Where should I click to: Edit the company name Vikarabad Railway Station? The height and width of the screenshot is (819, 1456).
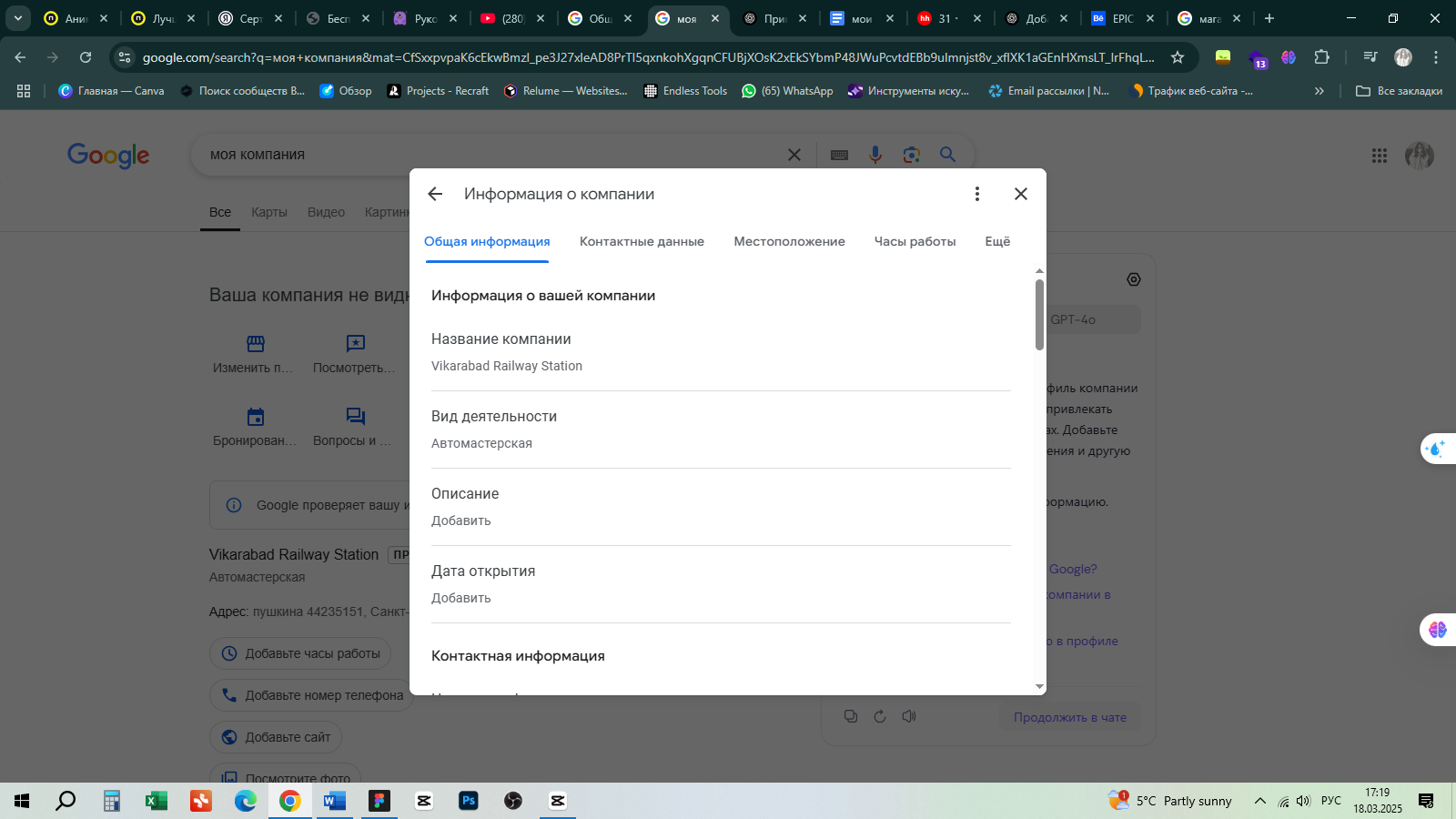(721, 352)
